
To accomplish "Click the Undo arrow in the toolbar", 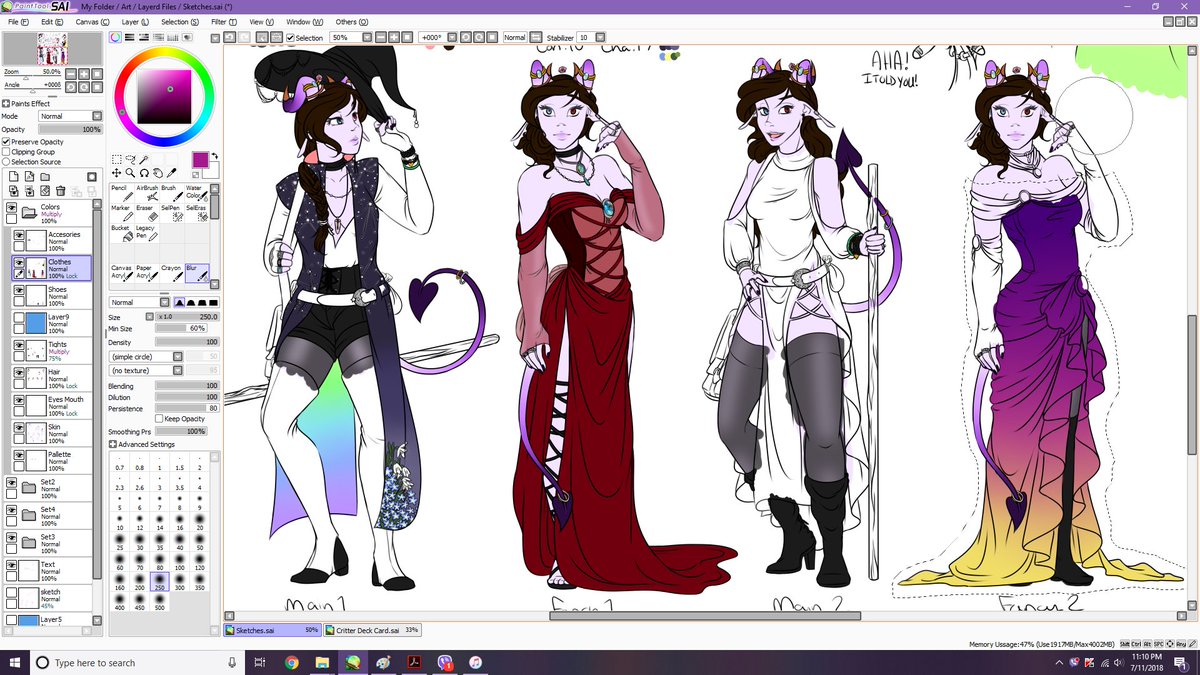I will point(231,37).
